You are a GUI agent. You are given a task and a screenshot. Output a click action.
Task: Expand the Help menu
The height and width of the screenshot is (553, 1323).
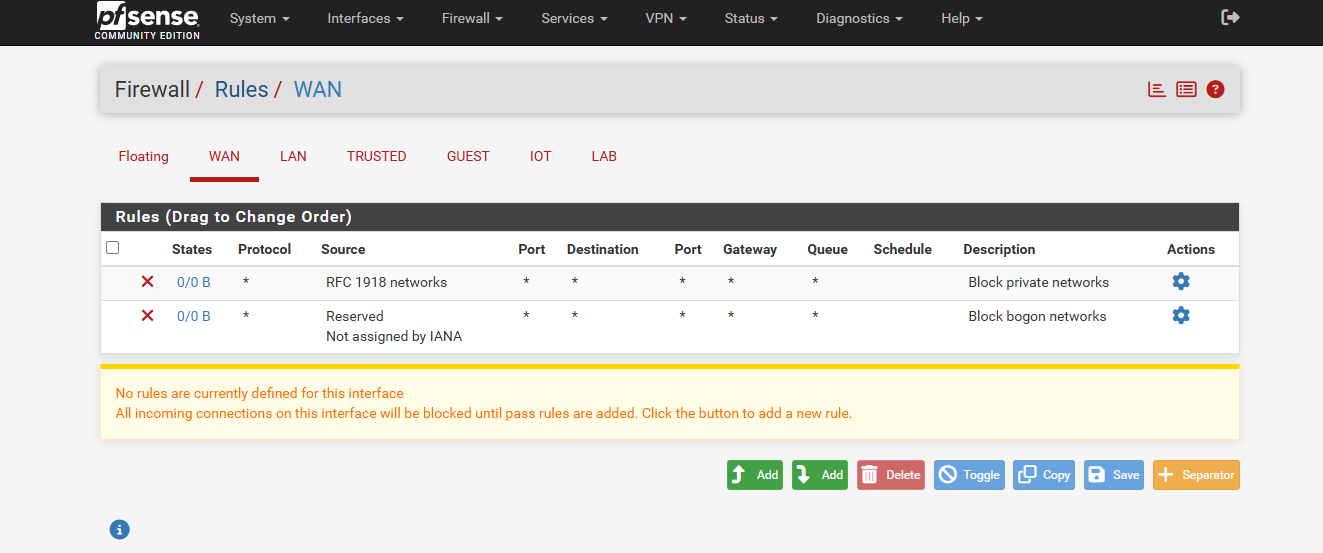(x=961, y=18)
